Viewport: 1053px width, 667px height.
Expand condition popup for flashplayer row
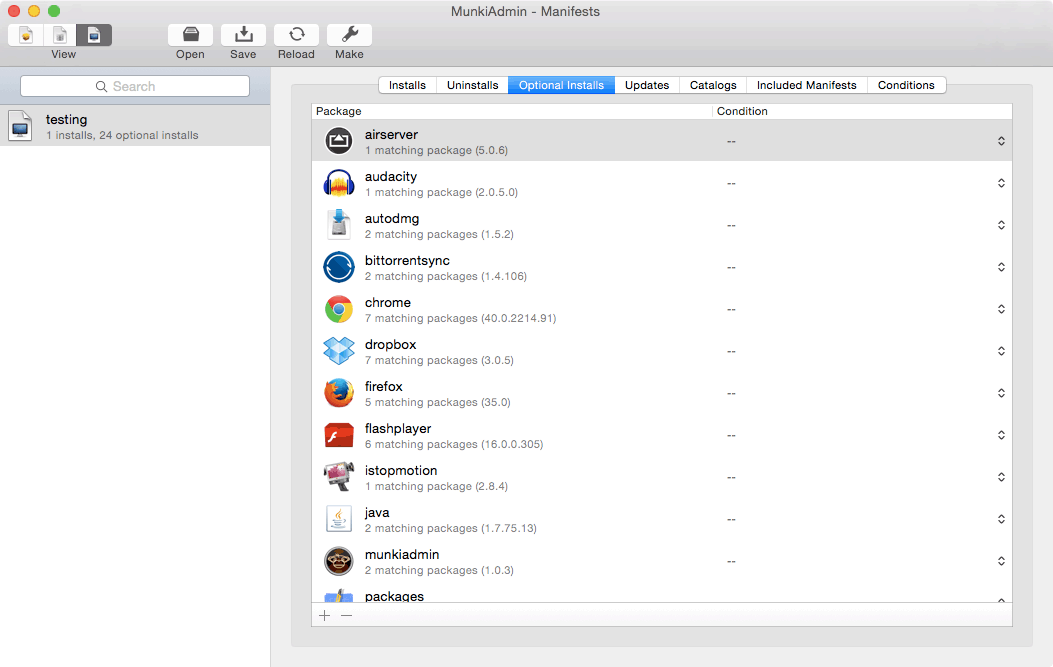(1001, 436)
